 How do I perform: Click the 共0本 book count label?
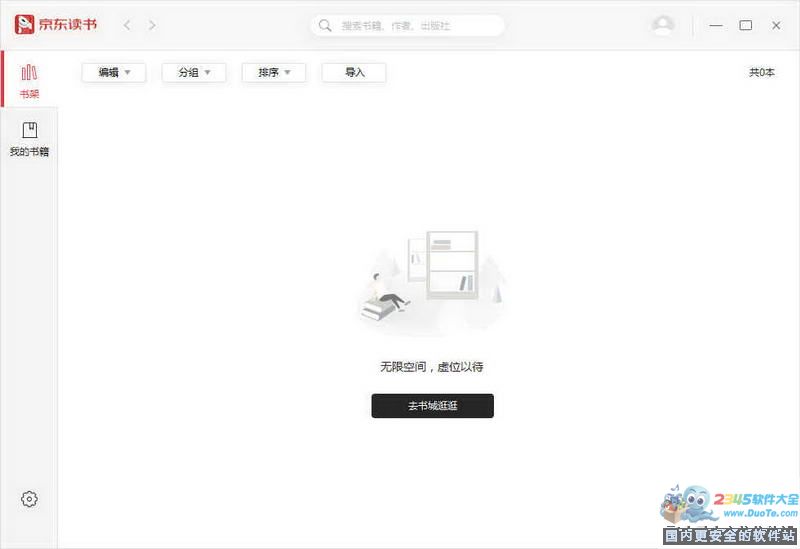[x=761, y=72]
